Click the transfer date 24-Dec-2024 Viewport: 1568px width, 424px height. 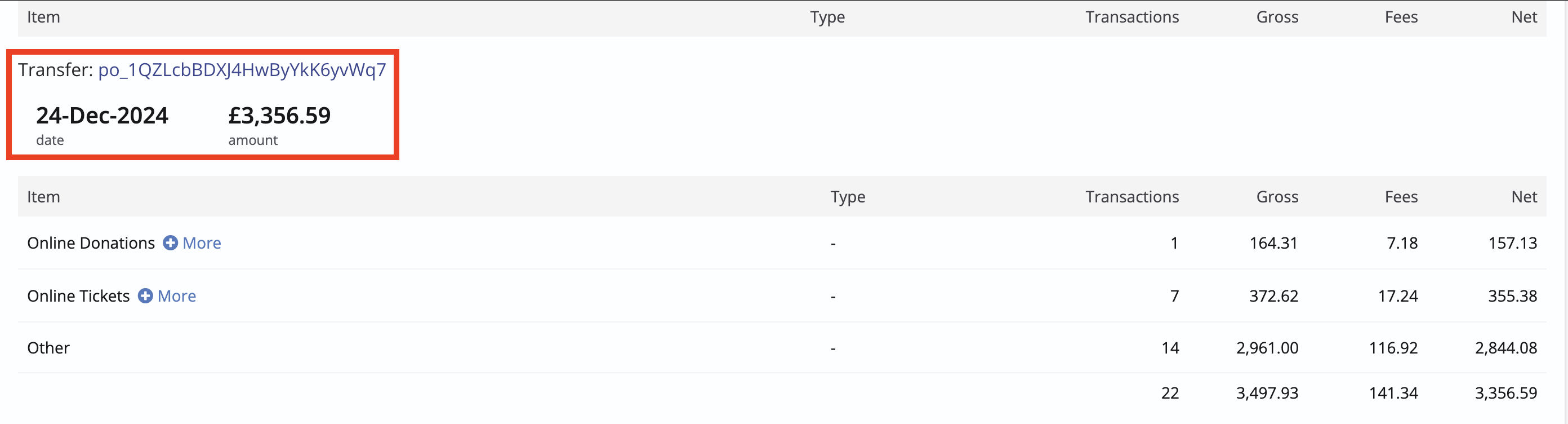click(x=103, y=115)
